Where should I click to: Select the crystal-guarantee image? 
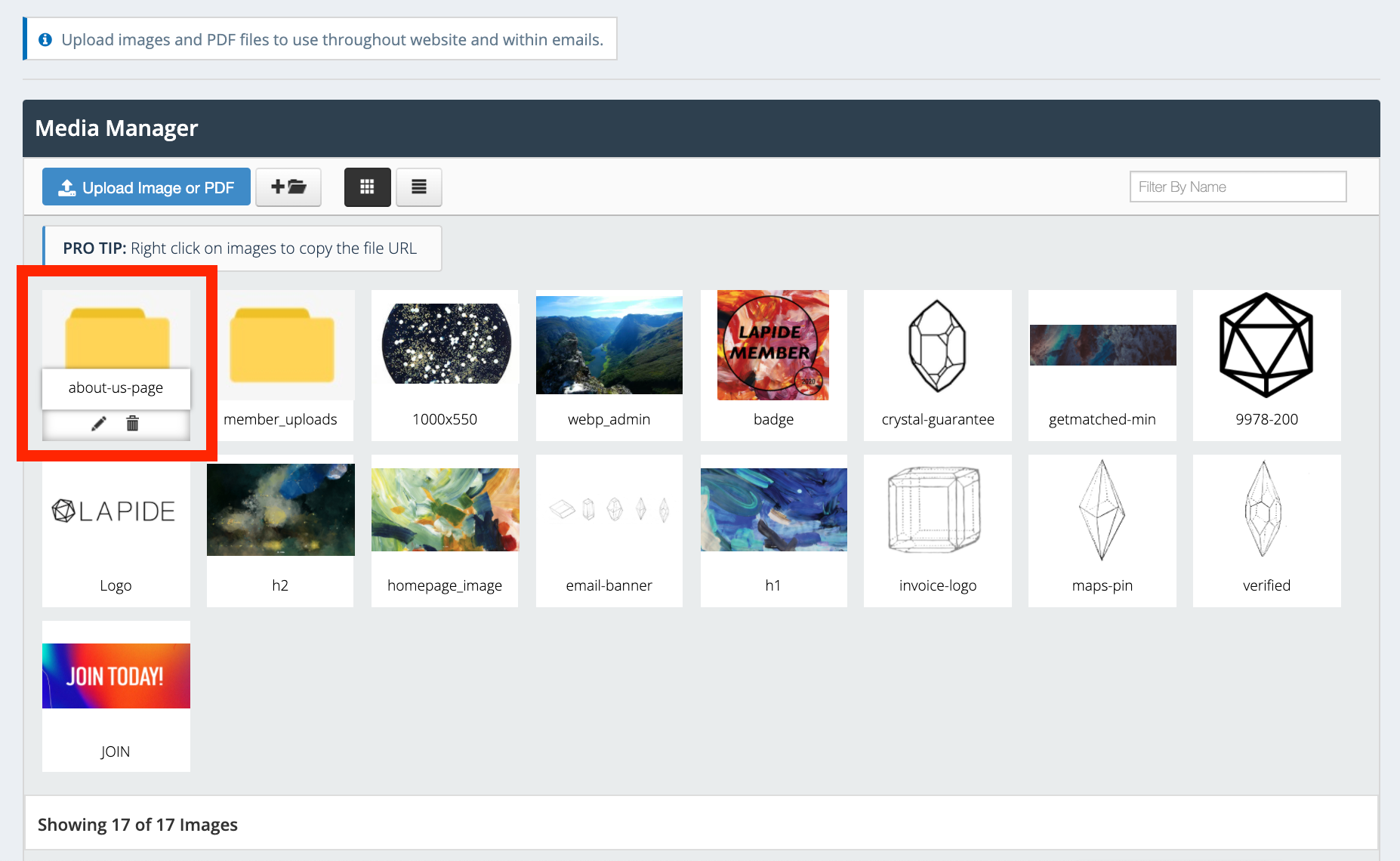tap(937, 344)
